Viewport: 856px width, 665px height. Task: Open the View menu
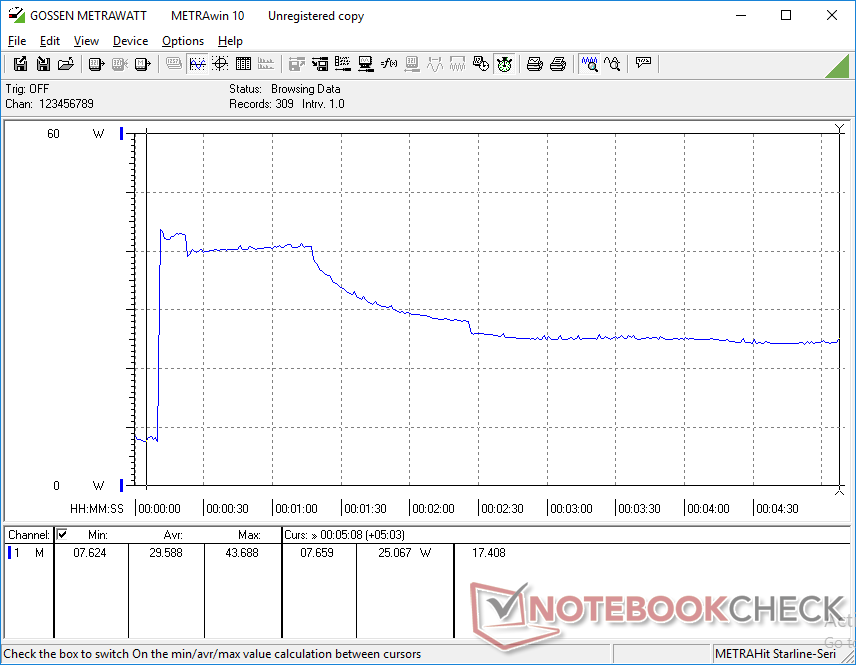(x=86, y=41)
